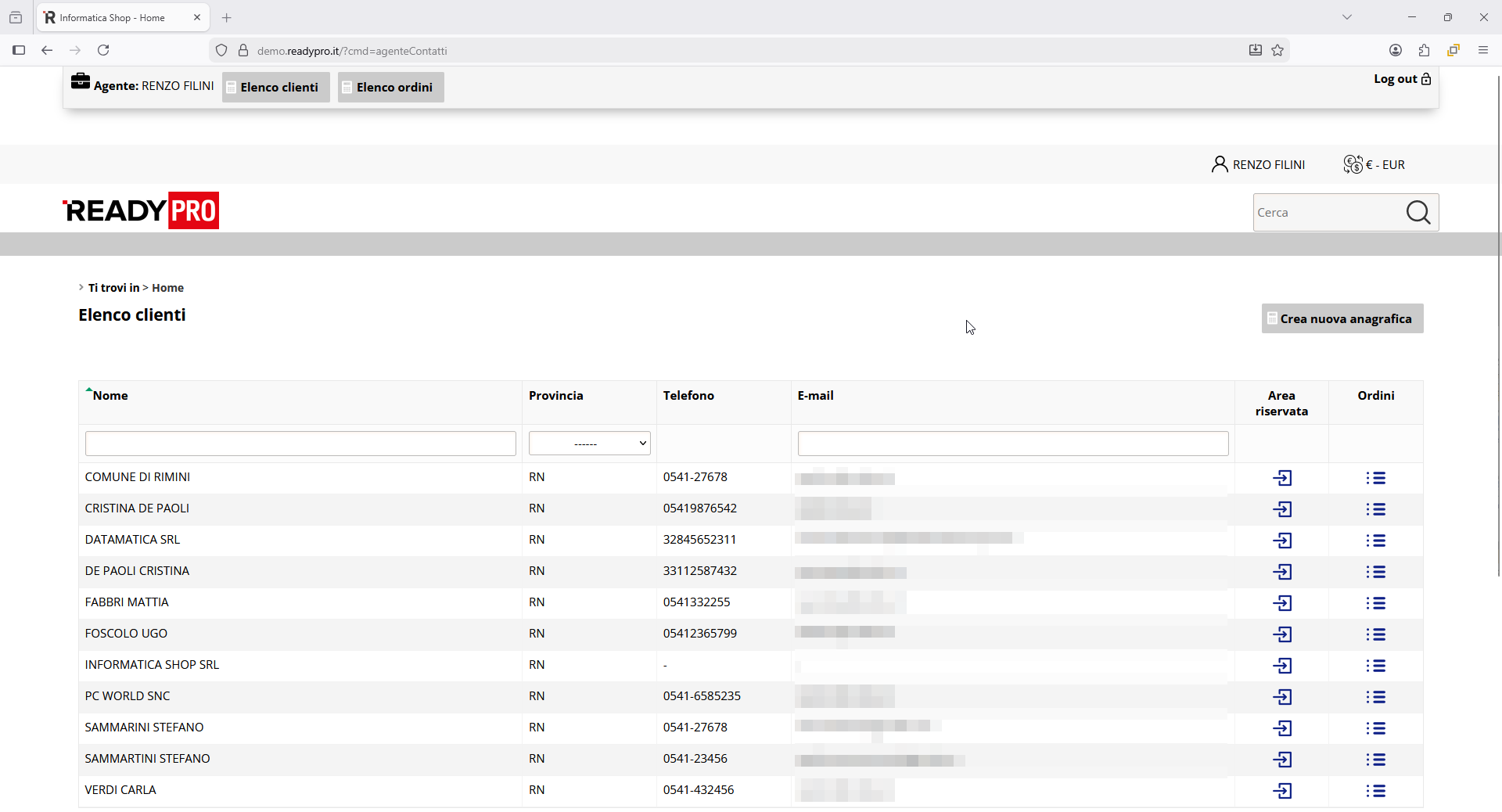This screenshot has height=812, width=1502.
Task: Close the Informatica Shop browser tab
Action: pos(197,17)
